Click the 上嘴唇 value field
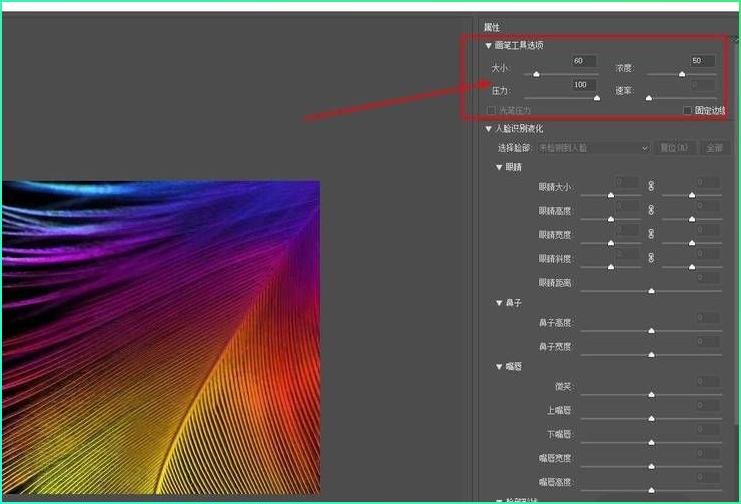 tap(708, 405)
